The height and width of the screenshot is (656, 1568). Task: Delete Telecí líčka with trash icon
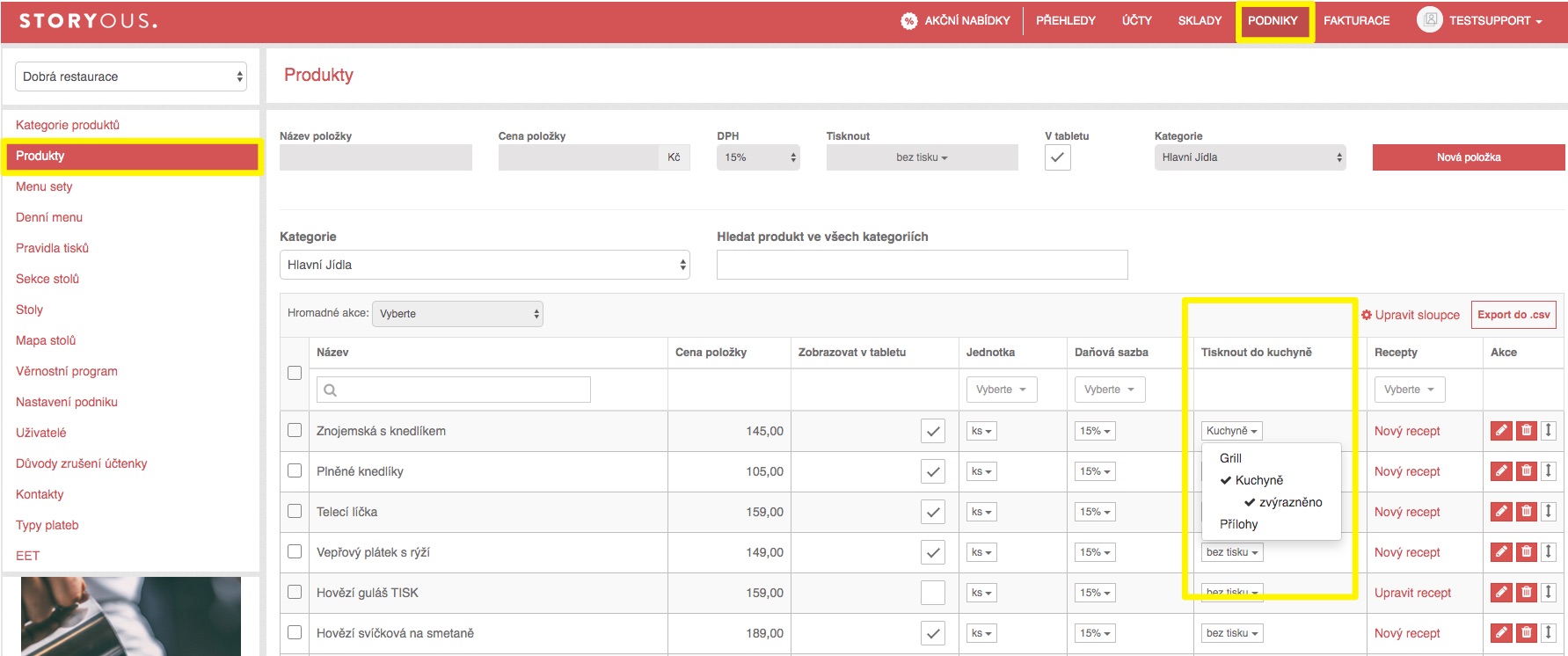click(x=1527, y=512)
